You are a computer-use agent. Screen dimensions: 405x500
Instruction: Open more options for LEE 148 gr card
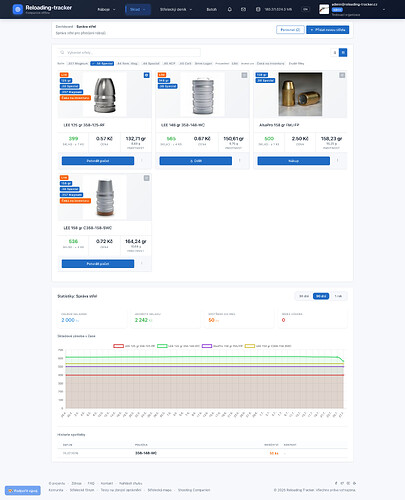tap(239, 161)
